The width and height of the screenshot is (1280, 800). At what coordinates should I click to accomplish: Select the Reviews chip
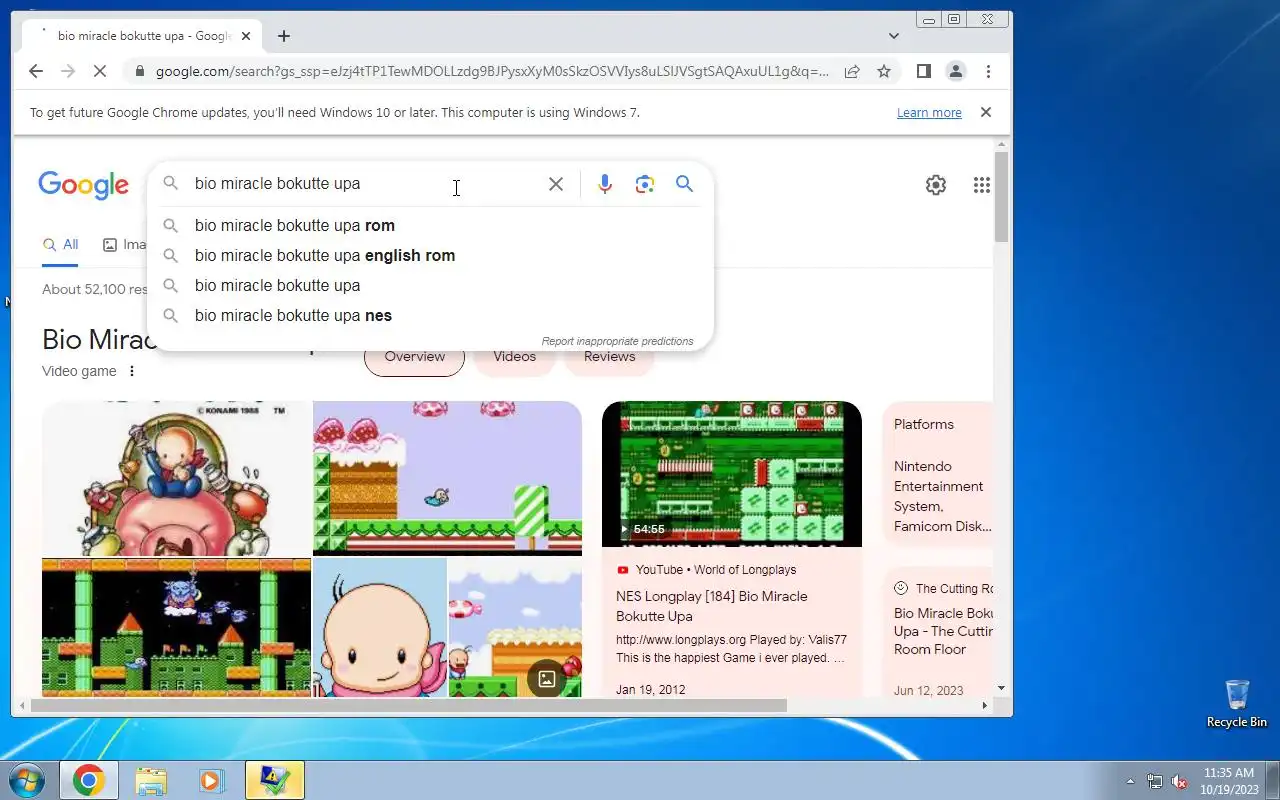[x=609, y=357]
